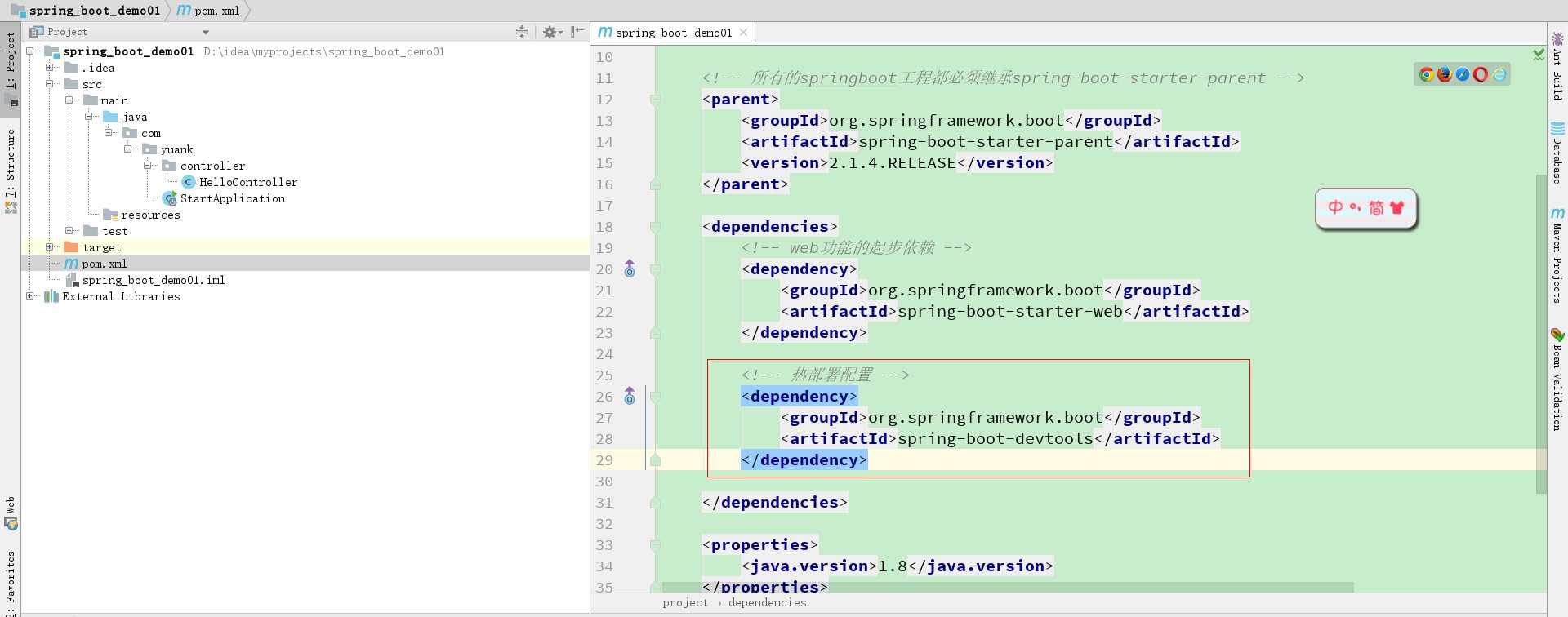Switch IME Chinese/English mode button
The width and height of the screenshot is (1568, 617).
[x=1335, y=207]
